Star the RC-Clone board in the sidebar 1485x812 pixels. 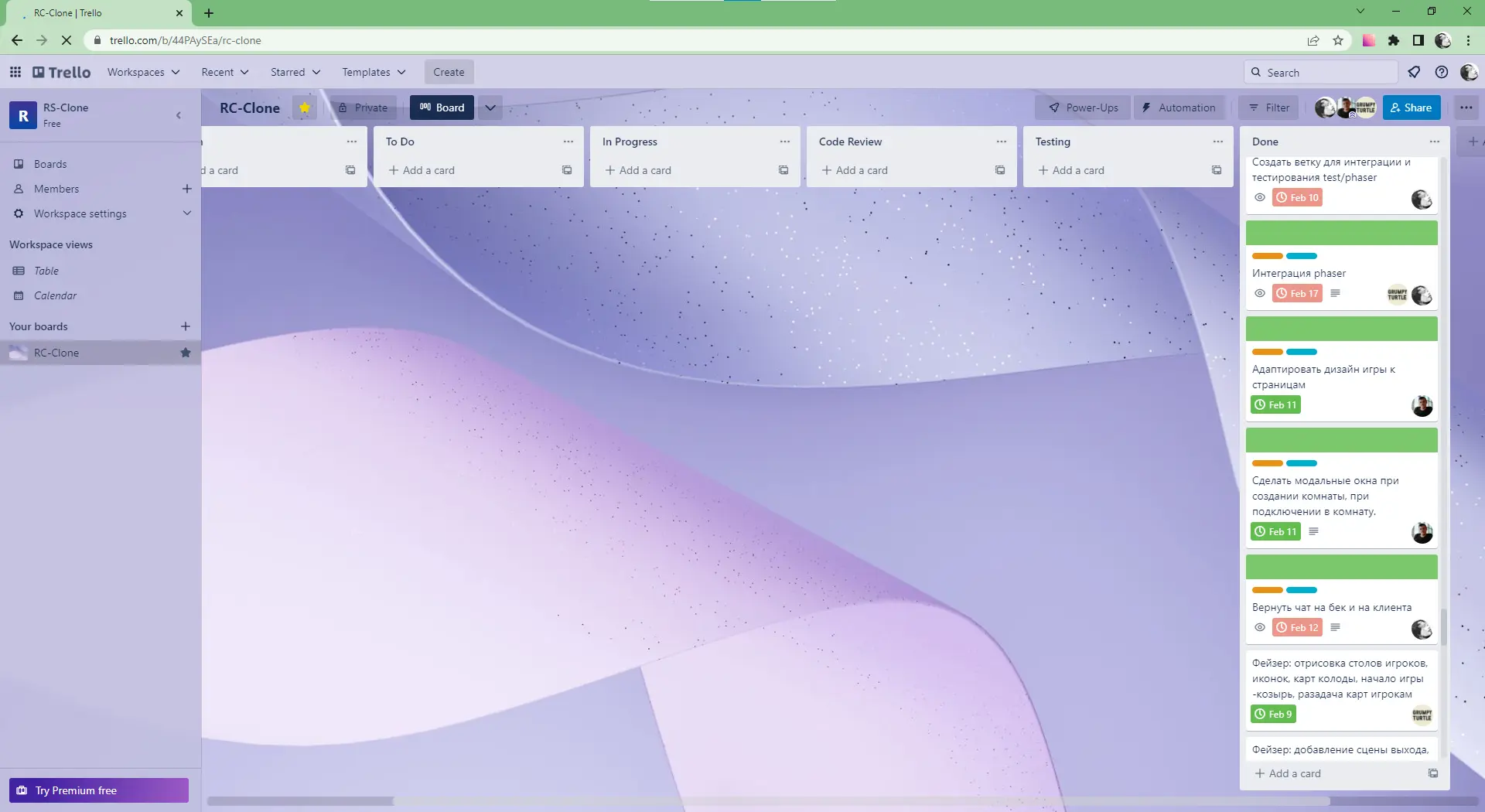click(x=186, y=353)
